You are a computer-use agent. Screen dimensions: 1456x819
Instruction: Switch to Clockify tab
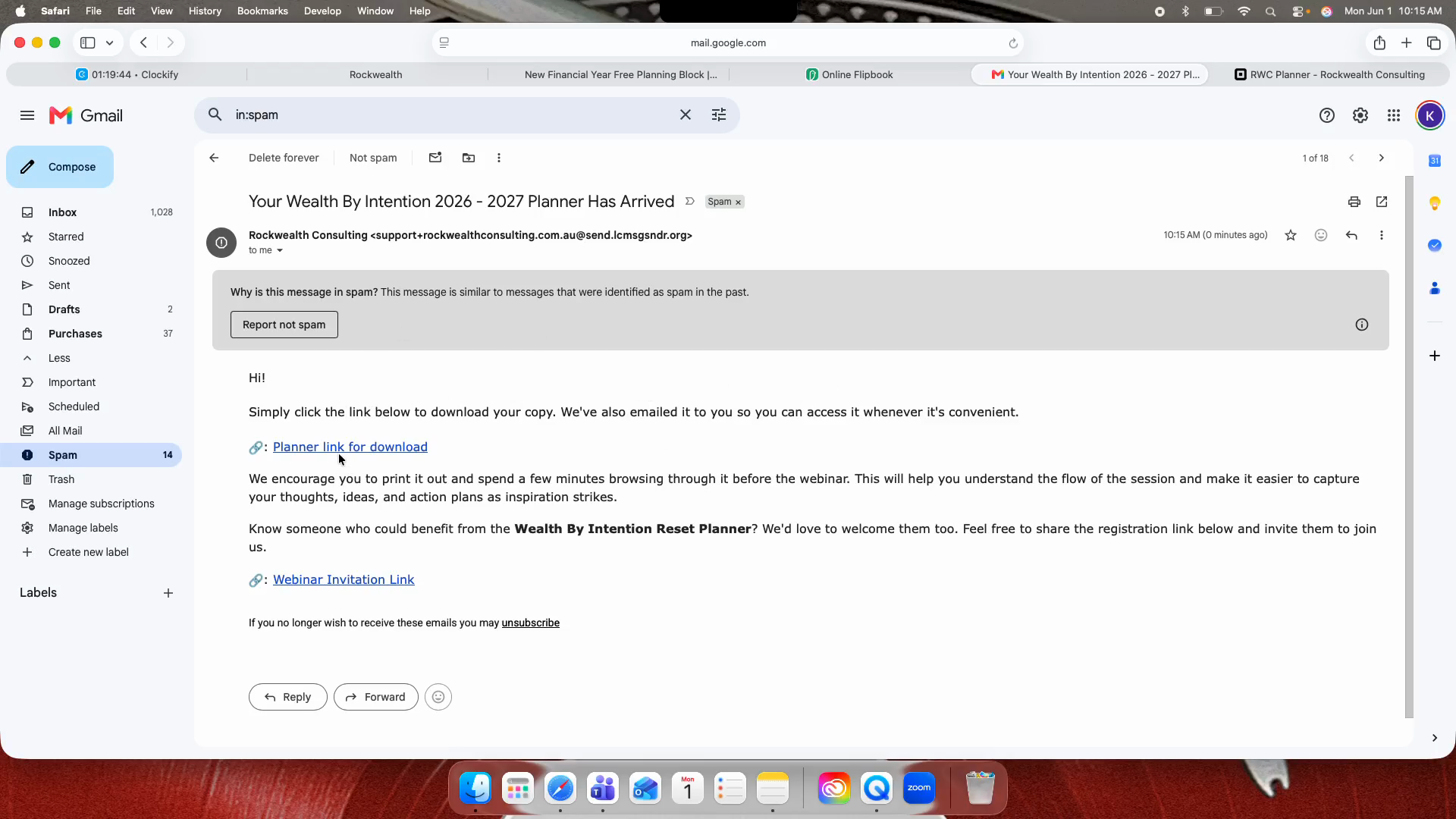tap(127, 74)
